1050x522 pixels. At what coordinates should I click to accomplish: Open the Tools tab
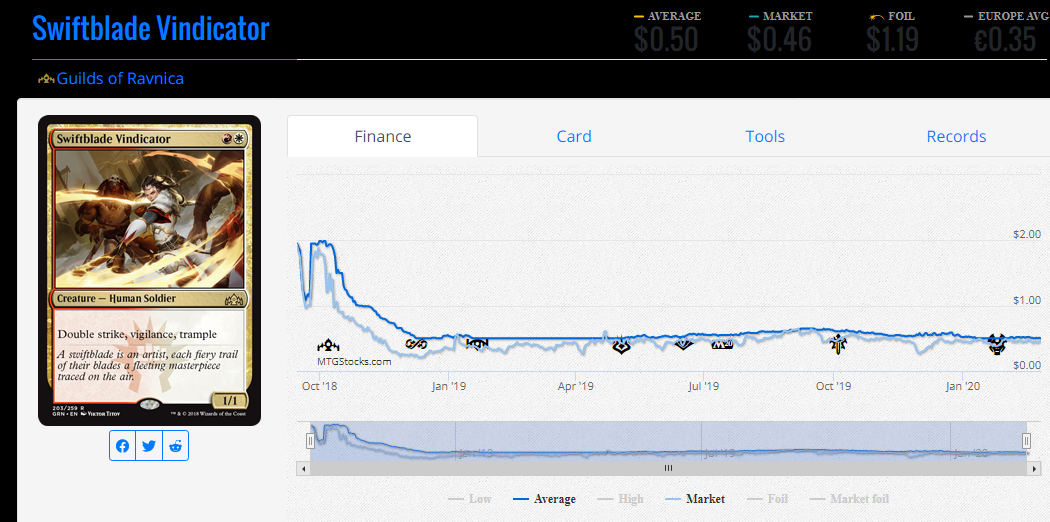pyautogui.click(x=765, y=137)
